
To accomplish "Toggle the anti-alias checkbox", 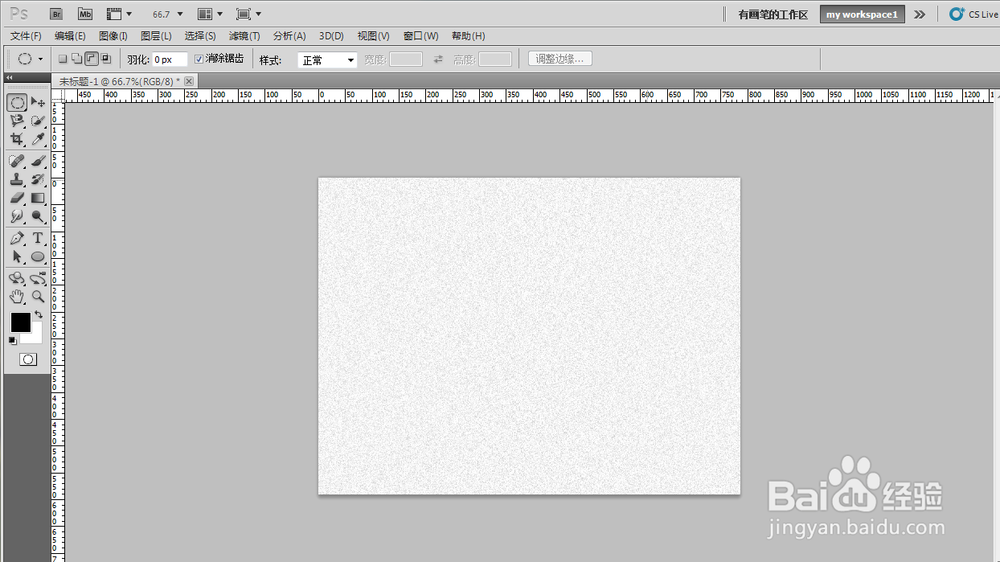I will point(199,59).
